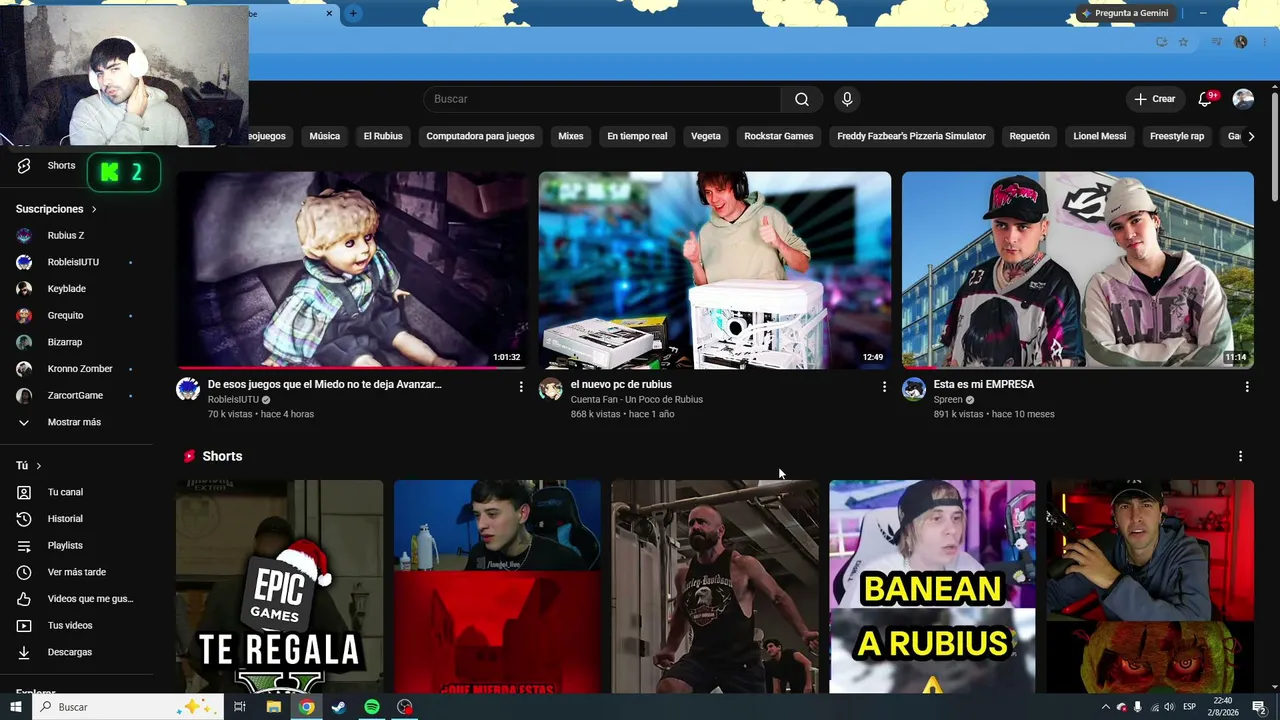The width and height of the screenshot is (1280, 720).
Task: Select the 'En tiempo real' chip
Action: (x=637, y=136)
